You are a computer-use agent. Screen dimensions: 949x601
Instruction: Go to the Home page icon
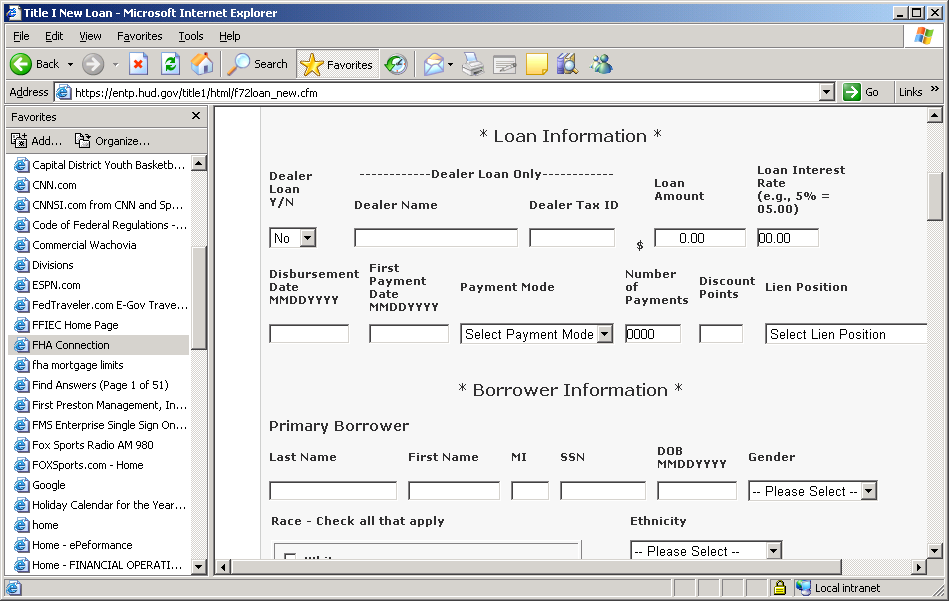[202, 65]
